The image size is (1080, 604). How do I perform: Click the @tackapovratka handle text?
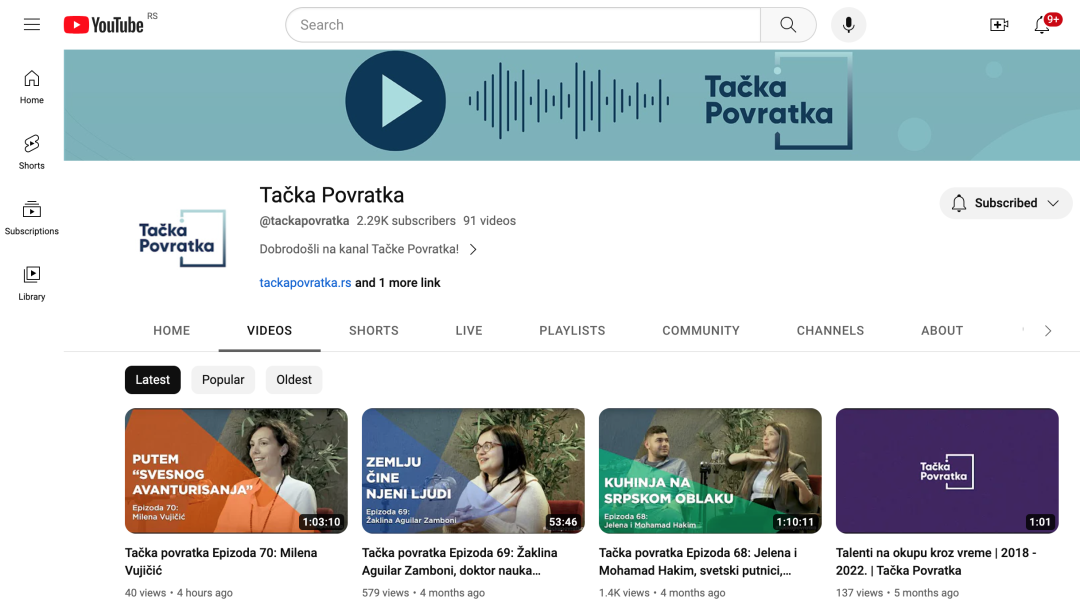304,221
